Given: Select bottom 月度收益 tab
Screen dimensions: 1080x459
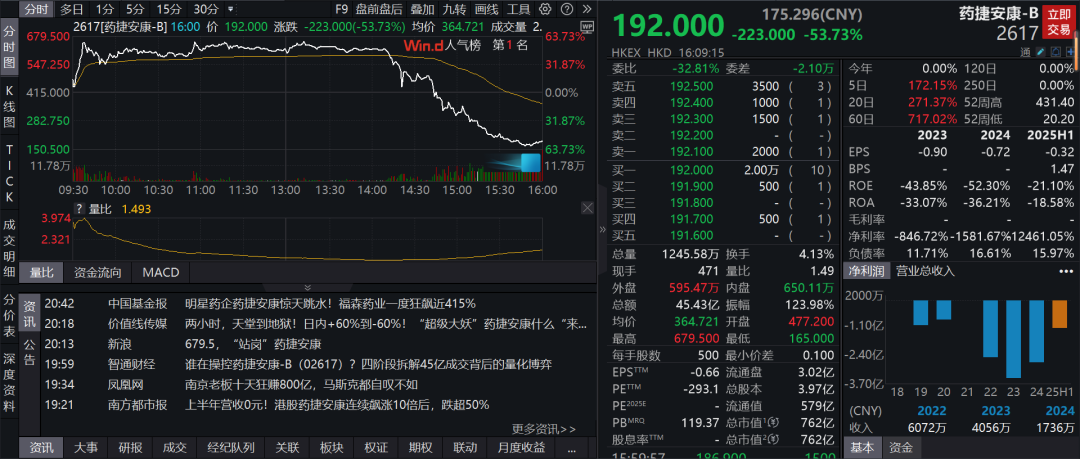Looking at the screenshot, I should pos(521,448).
